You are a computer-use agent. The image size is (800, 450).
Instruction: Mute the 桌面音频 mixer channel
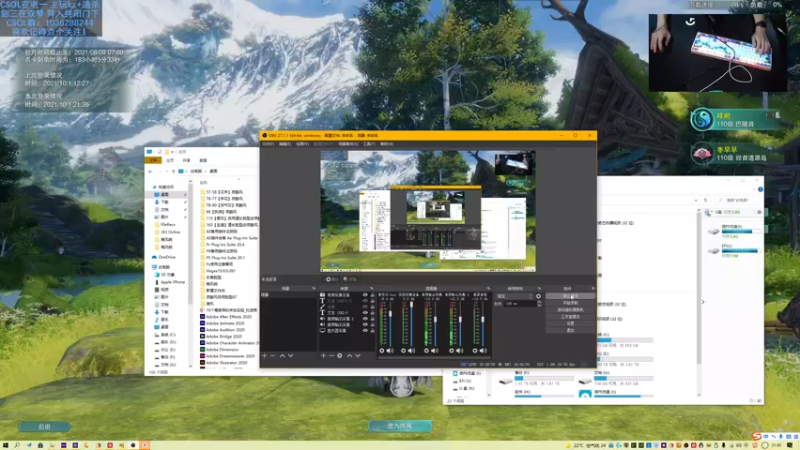click(x=483, y=351)
